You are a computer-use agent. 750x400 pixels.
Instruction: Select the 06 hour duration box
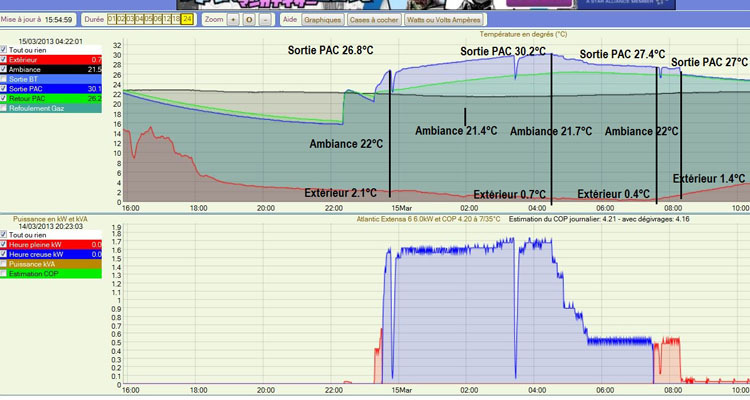click(x=158, y=19)
